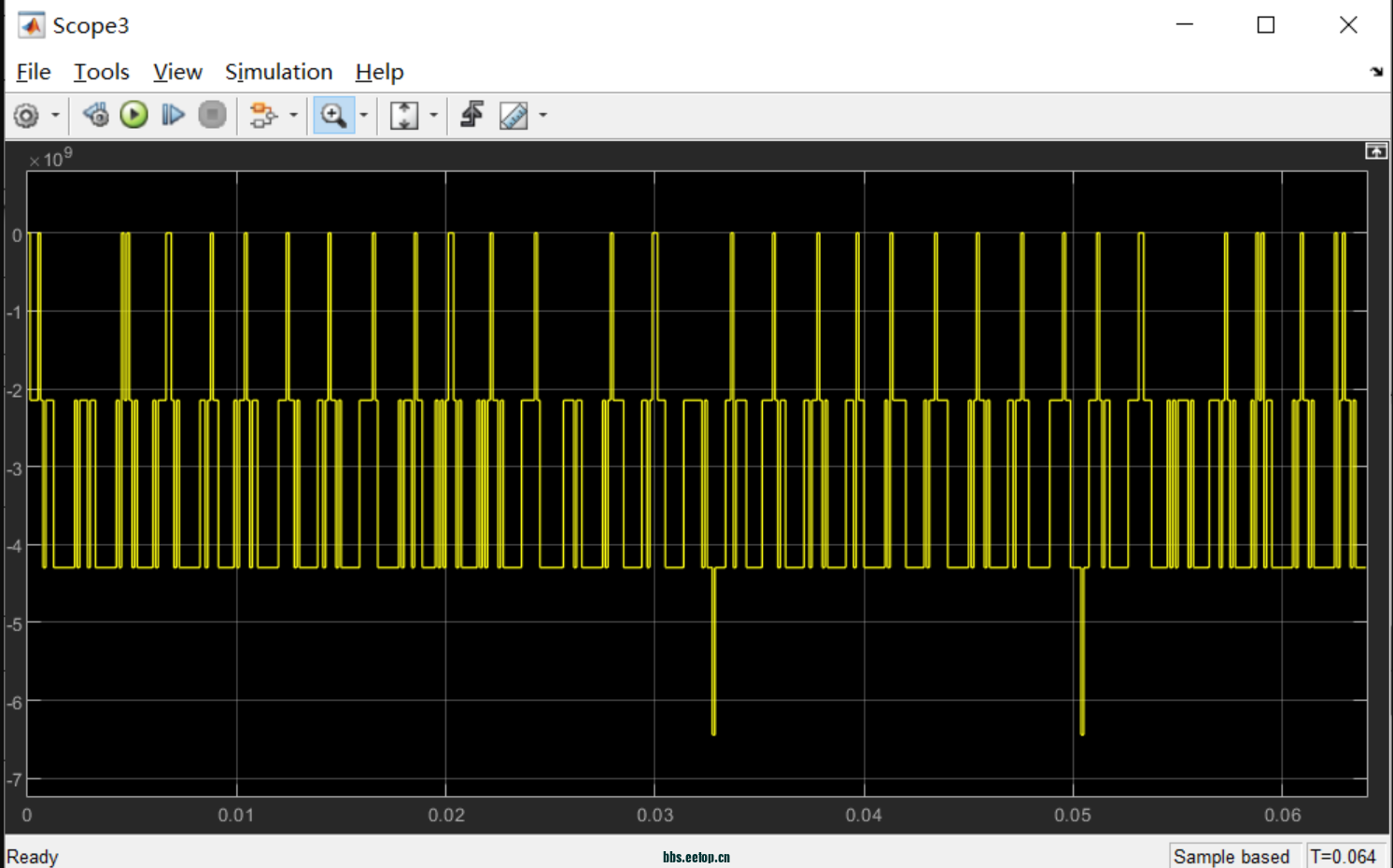
Task: Click the Scale Axes Limits icon
Action: (x=403, y=116)
